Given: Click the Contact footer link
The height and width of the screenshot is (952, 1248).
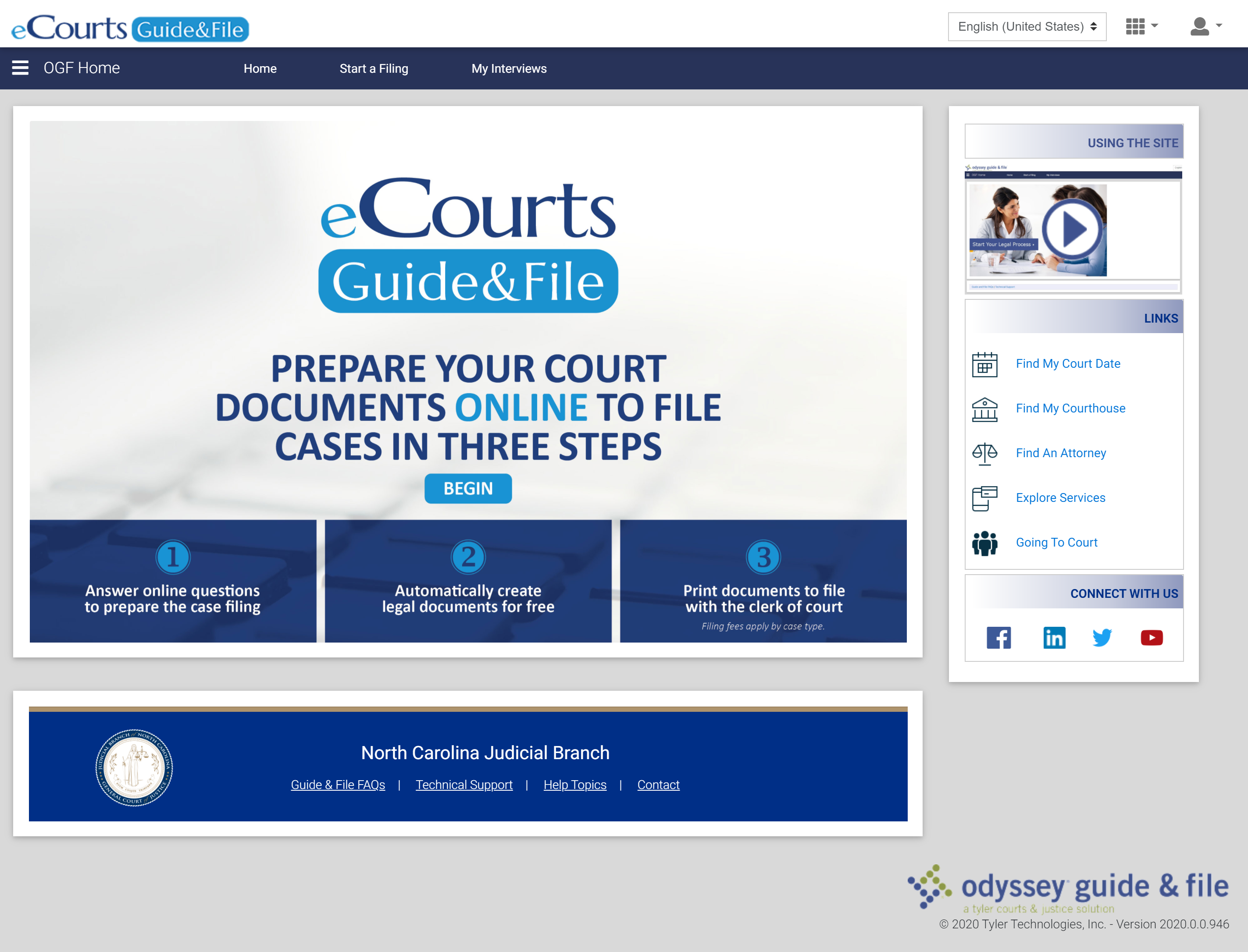Looking at the screenshot, I should (658, 784).
